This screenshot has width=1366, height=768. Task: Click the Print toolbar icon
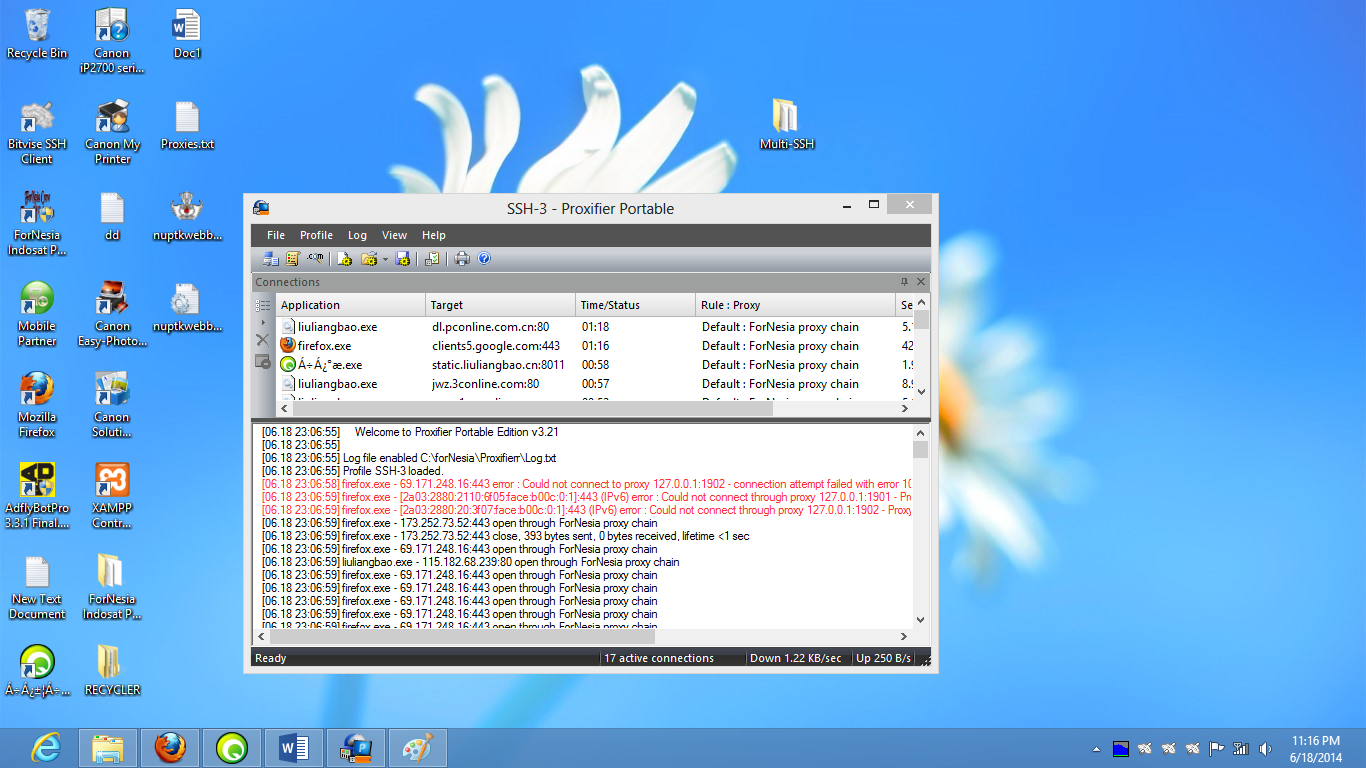pos(462,259)
